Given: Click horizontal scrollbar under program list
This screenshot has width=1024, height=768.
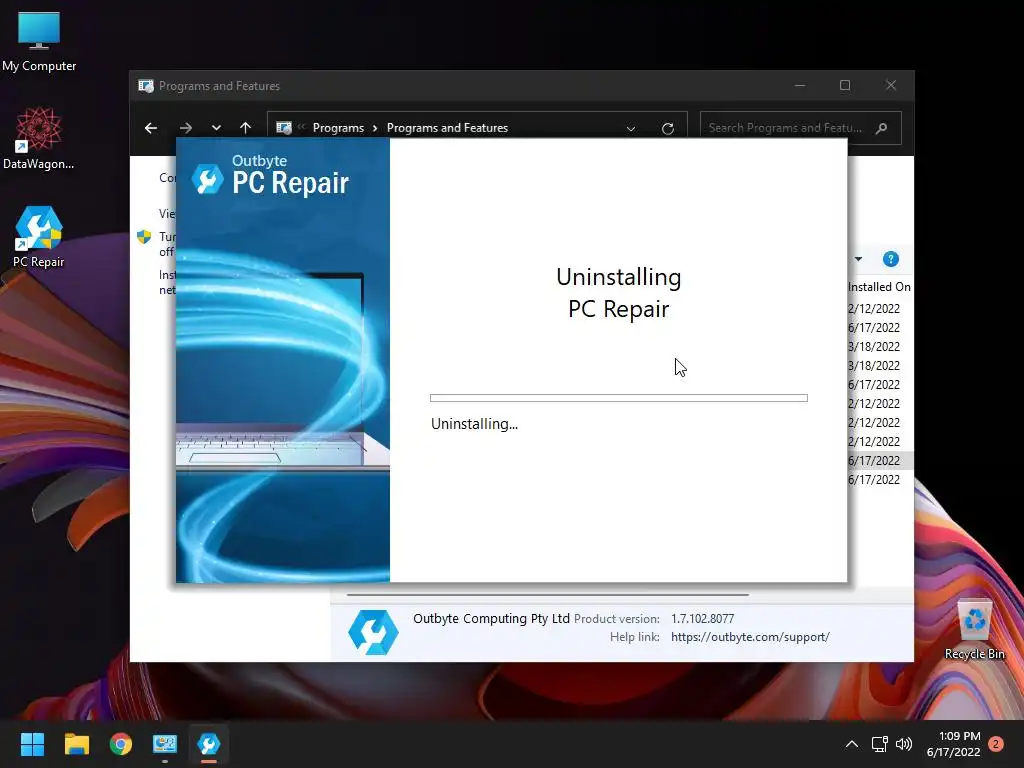Looking at the screenshot, I should [547, 595].
